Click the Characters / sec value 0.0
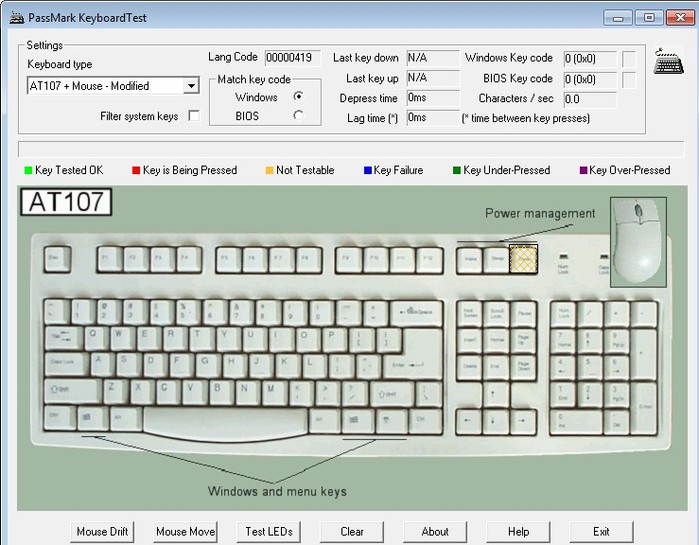 point(590,99)
